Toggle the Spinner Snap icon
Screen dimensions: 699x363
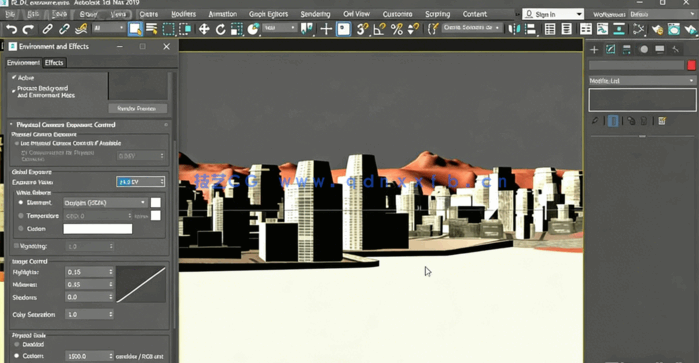[413, 29]
